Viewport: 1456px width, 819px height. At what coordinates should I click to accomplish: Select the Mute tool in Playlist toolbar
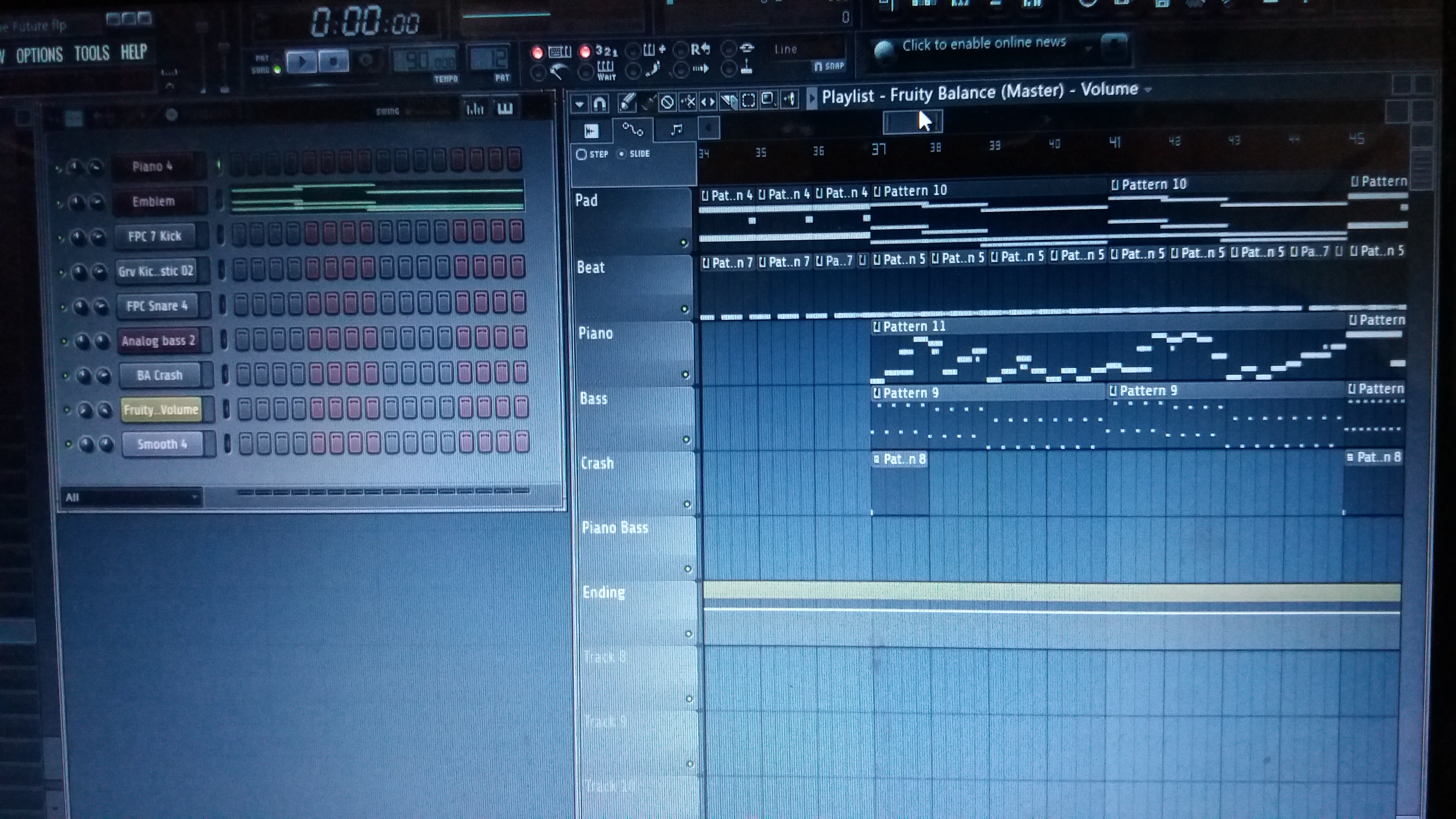(x=688, y=102)
